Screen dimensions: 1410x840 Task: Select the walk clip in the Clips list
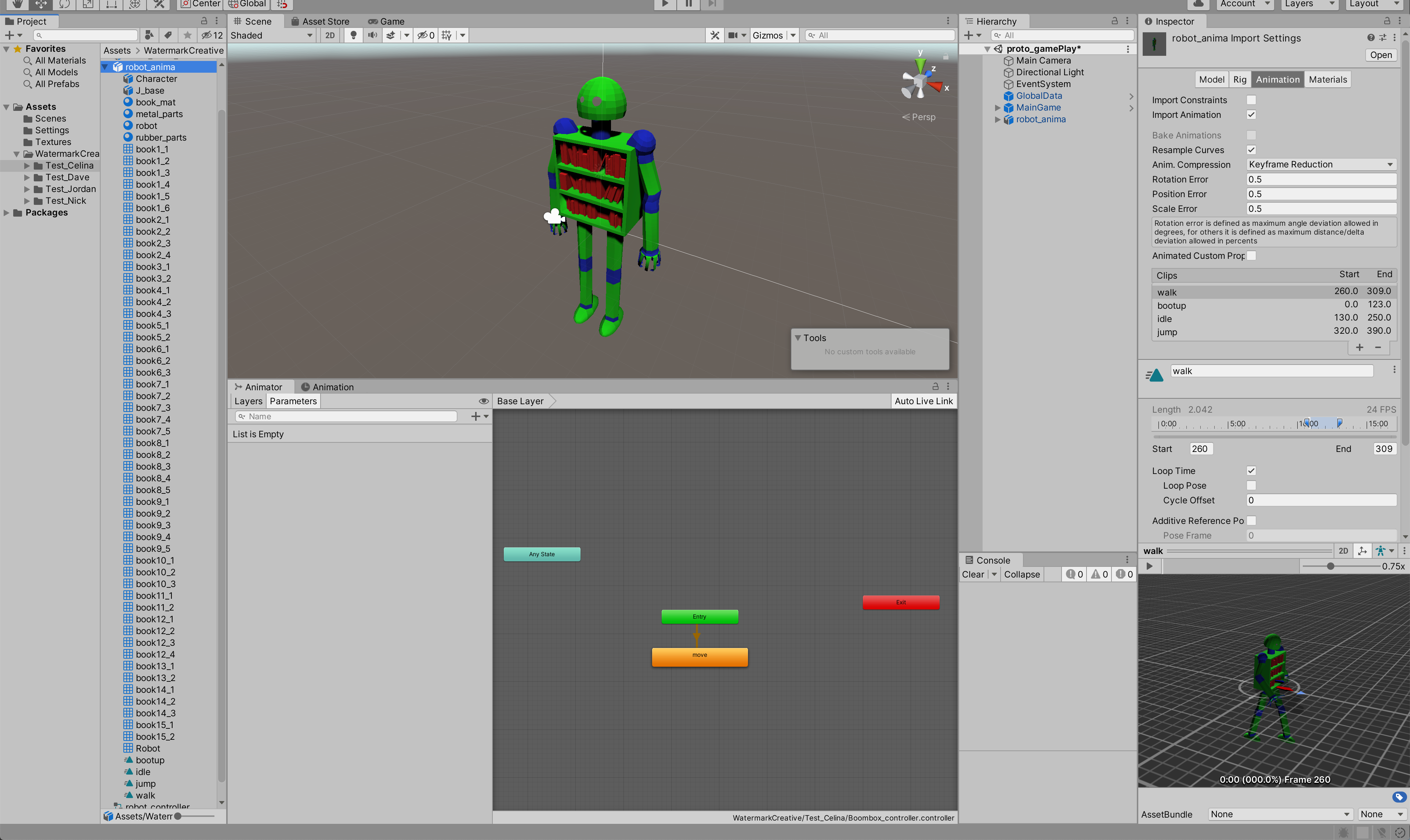1217,292
